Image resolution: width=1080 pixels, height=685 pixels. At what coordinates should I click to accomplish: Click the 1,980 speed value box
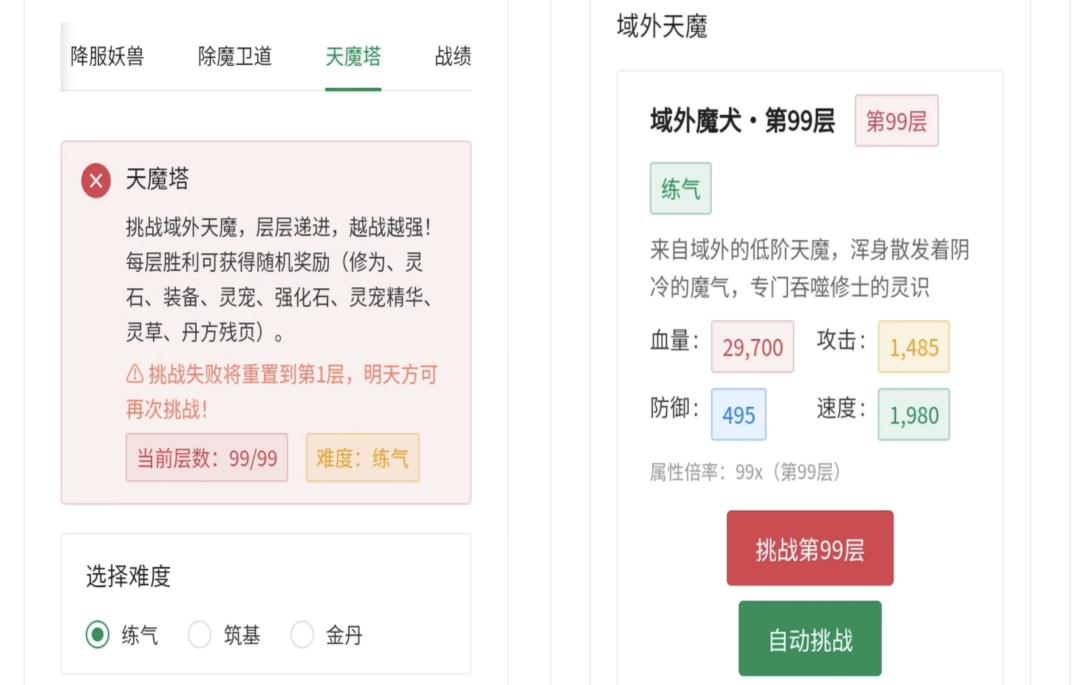point(913,414)
